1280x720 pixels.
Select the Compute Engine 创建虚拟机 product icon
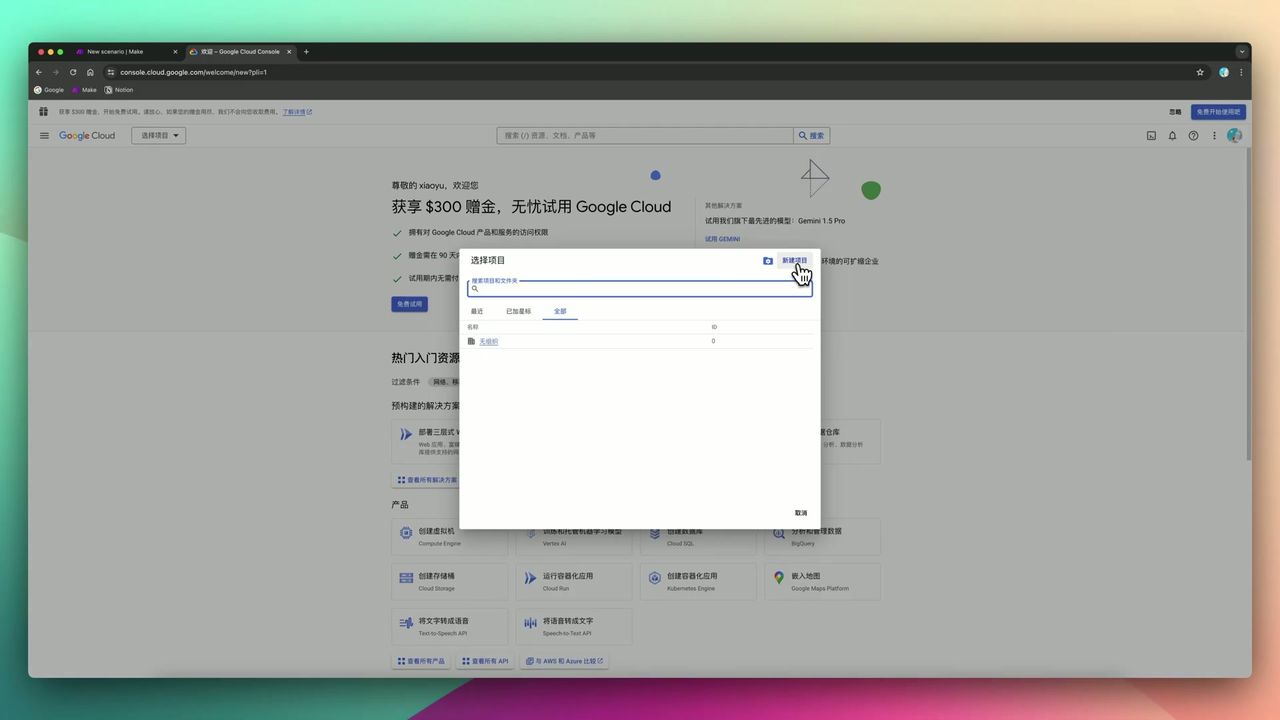406,535
